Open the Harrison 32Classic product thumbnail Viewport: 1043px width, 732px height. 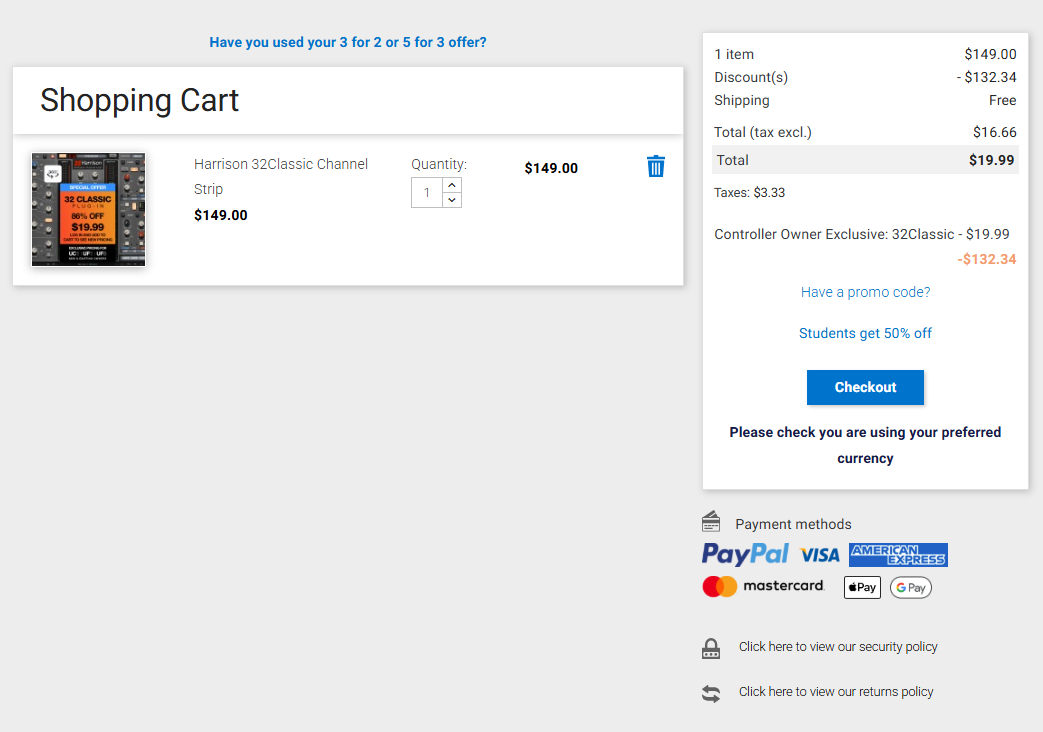(x=88, y=210)
